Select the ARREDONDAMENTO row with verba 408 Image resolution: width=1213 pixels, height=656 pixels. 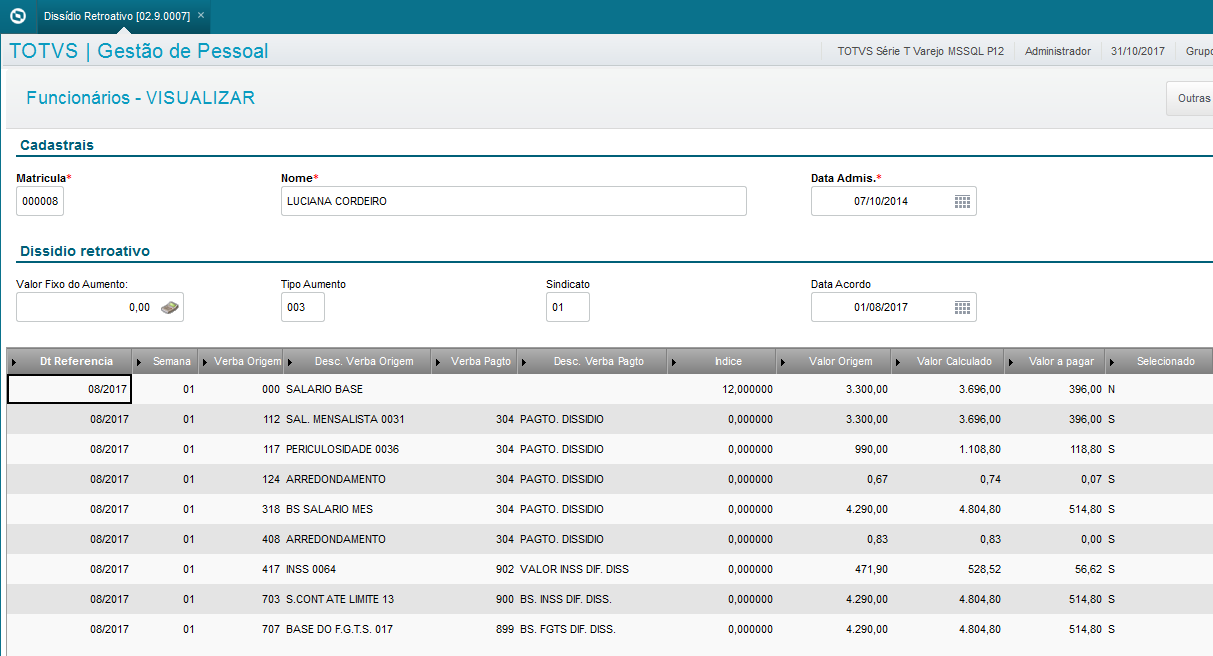point(610,539)
